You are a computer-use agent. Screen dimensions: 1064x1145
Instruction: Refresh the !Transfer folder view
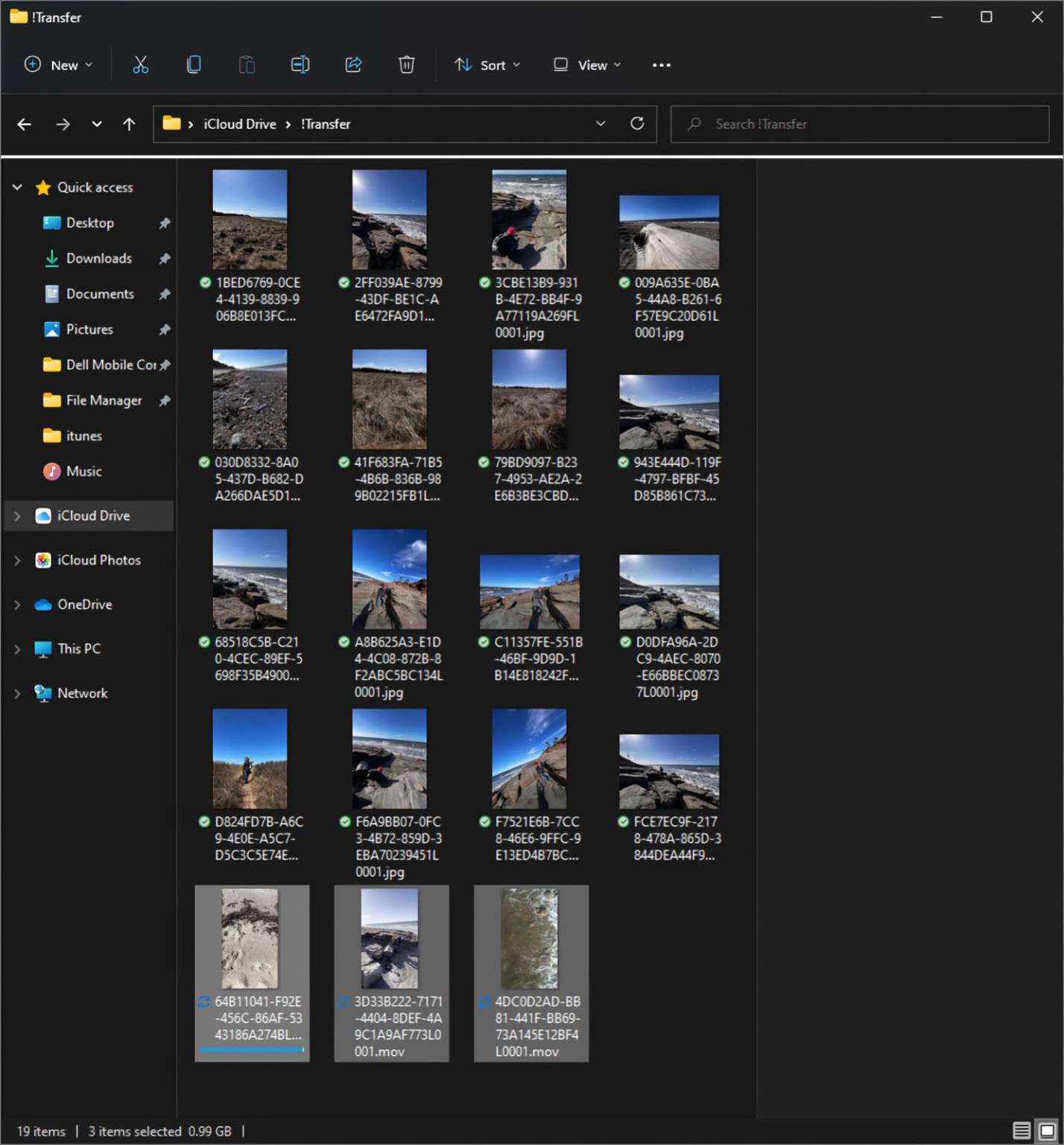click(x=637, y=124)
